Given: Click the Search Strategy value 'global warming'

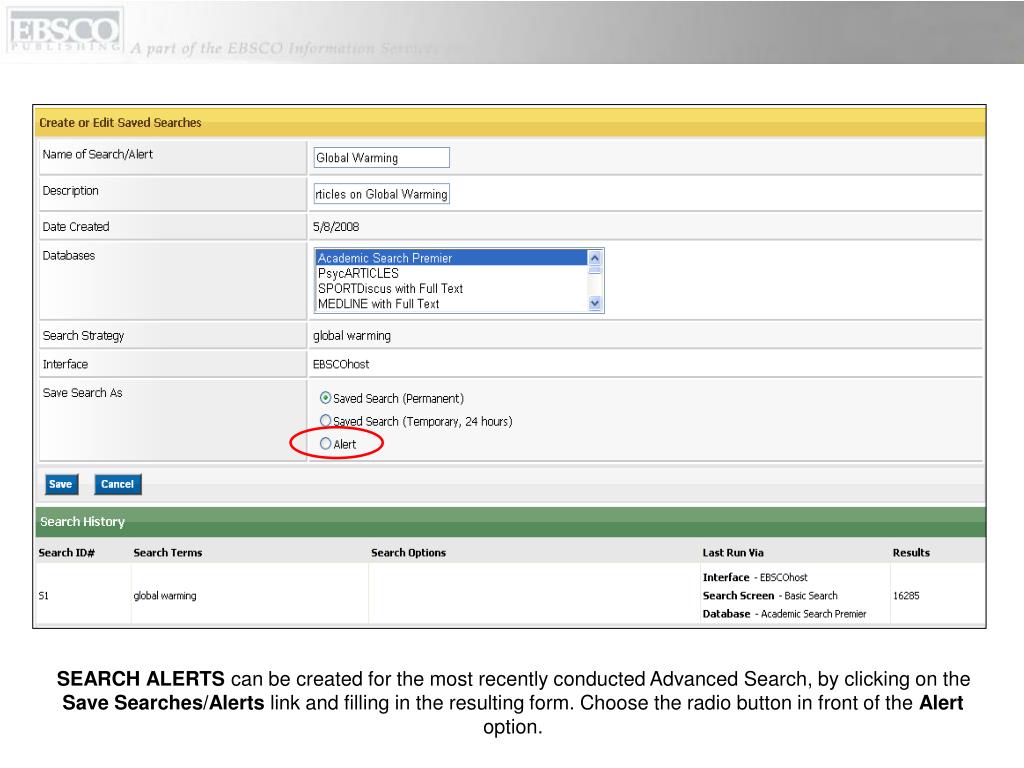Looking at the screenshot, I should [x=351, y=336].
